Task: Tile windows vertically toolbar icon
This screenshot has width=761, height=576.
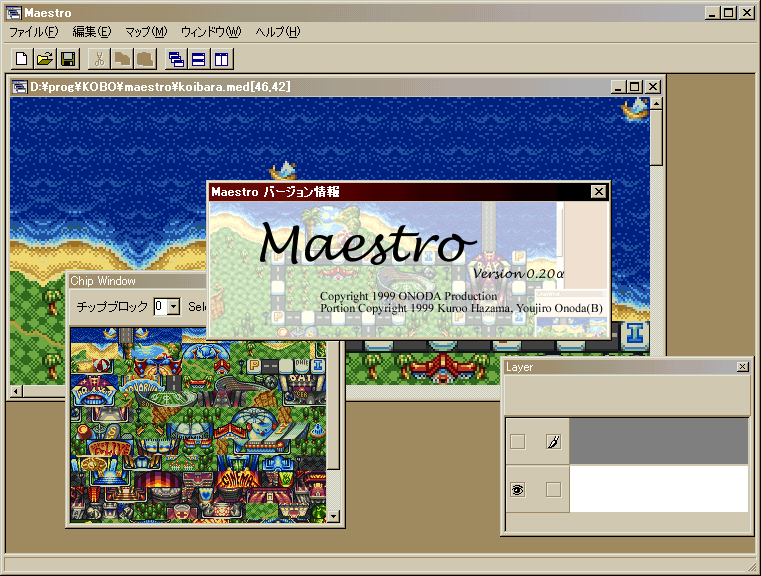Action: pyautogui.click(x=222, y=59)
